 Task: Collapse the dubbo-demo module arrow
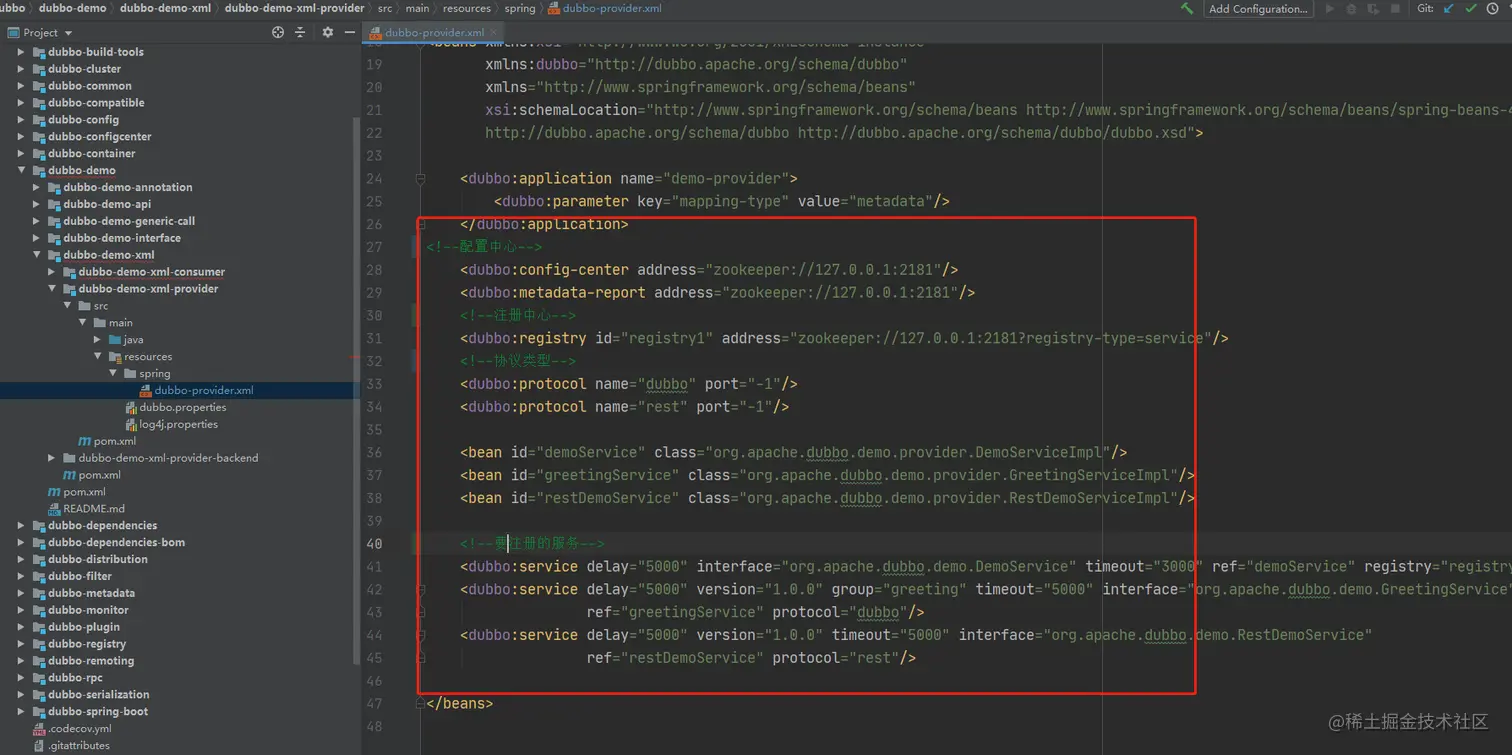tap(21, 170)
